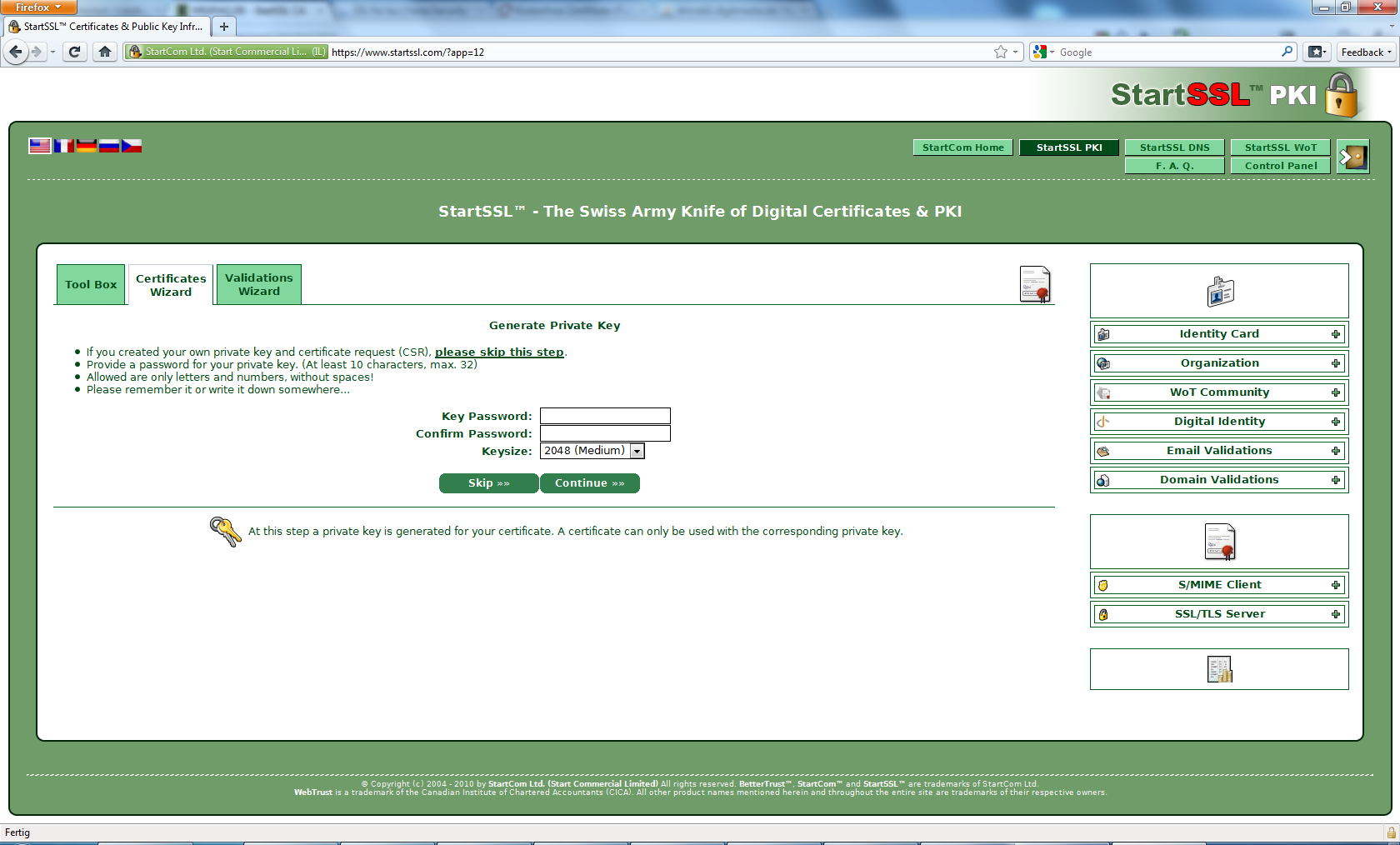Click the search magnifier icon
The image size is (1400, 845).
coord(1287,52)
